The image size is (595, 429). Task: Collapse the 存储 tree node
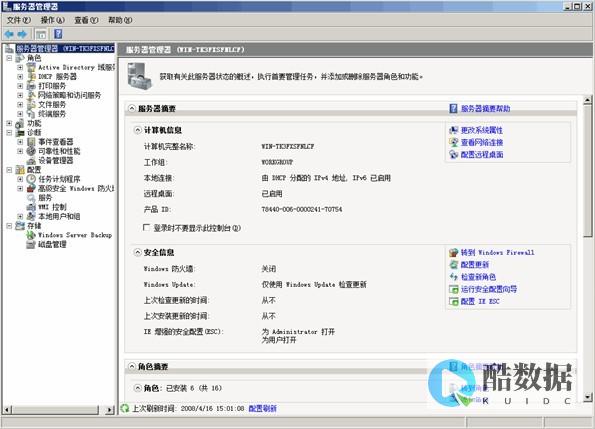9,226
